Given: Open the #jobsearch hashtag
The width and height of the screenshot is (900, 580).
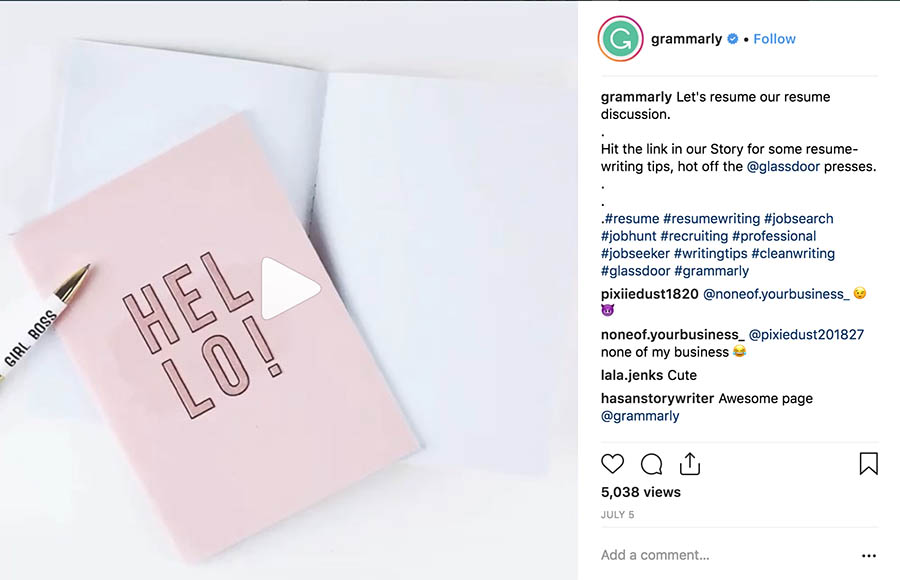Looking at the screenshot, I should point(798,219).
